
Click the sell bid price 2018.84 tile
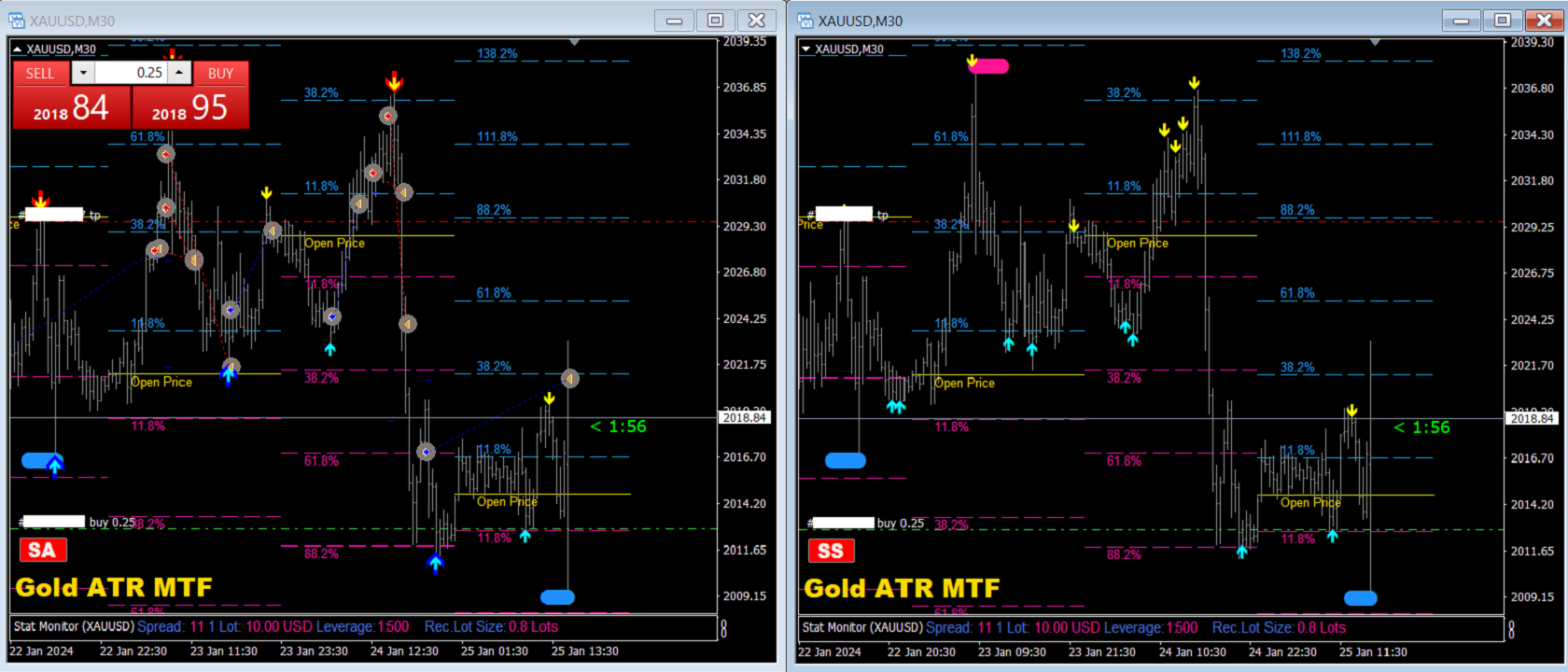(x=71, y=108)
